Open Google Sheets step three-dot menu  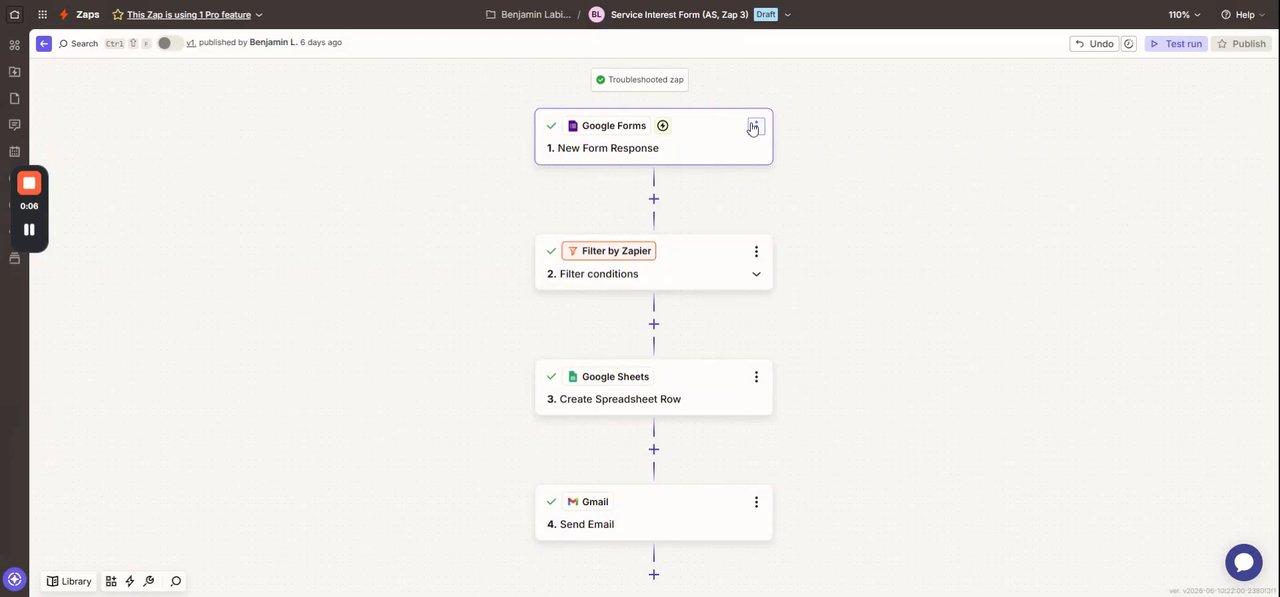(x=756, y=377)
